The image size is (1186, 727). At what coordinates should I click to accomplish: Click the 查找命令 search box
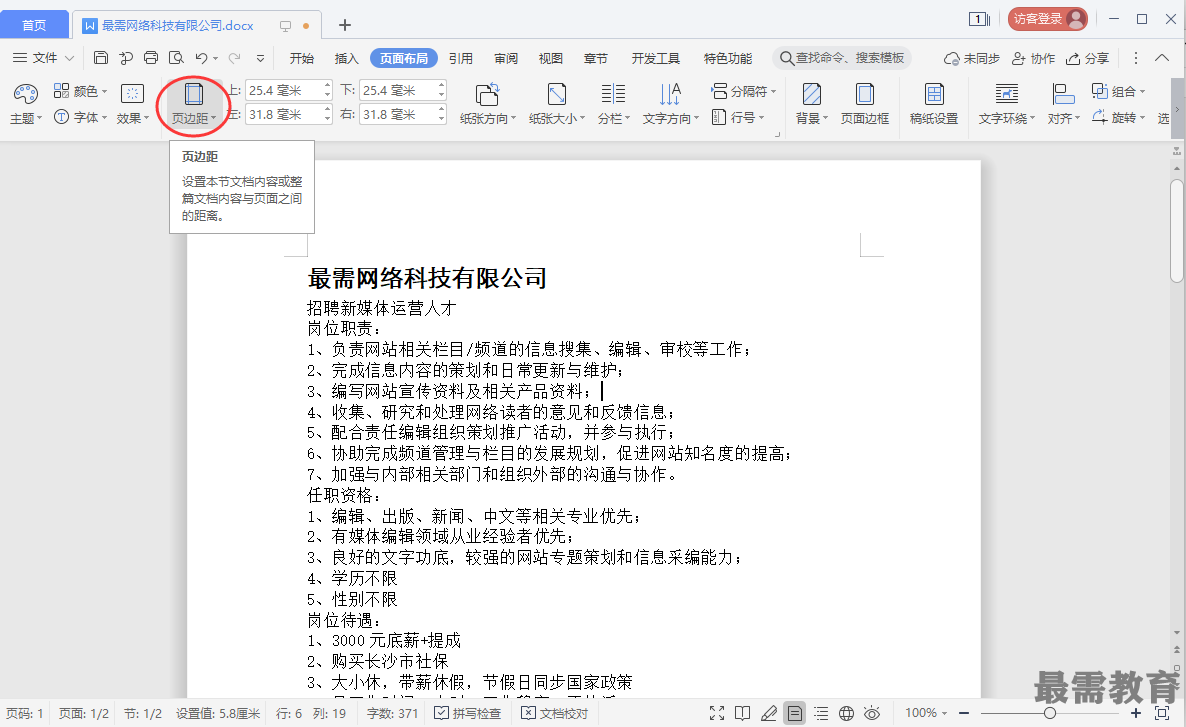(x=842, y=58)
